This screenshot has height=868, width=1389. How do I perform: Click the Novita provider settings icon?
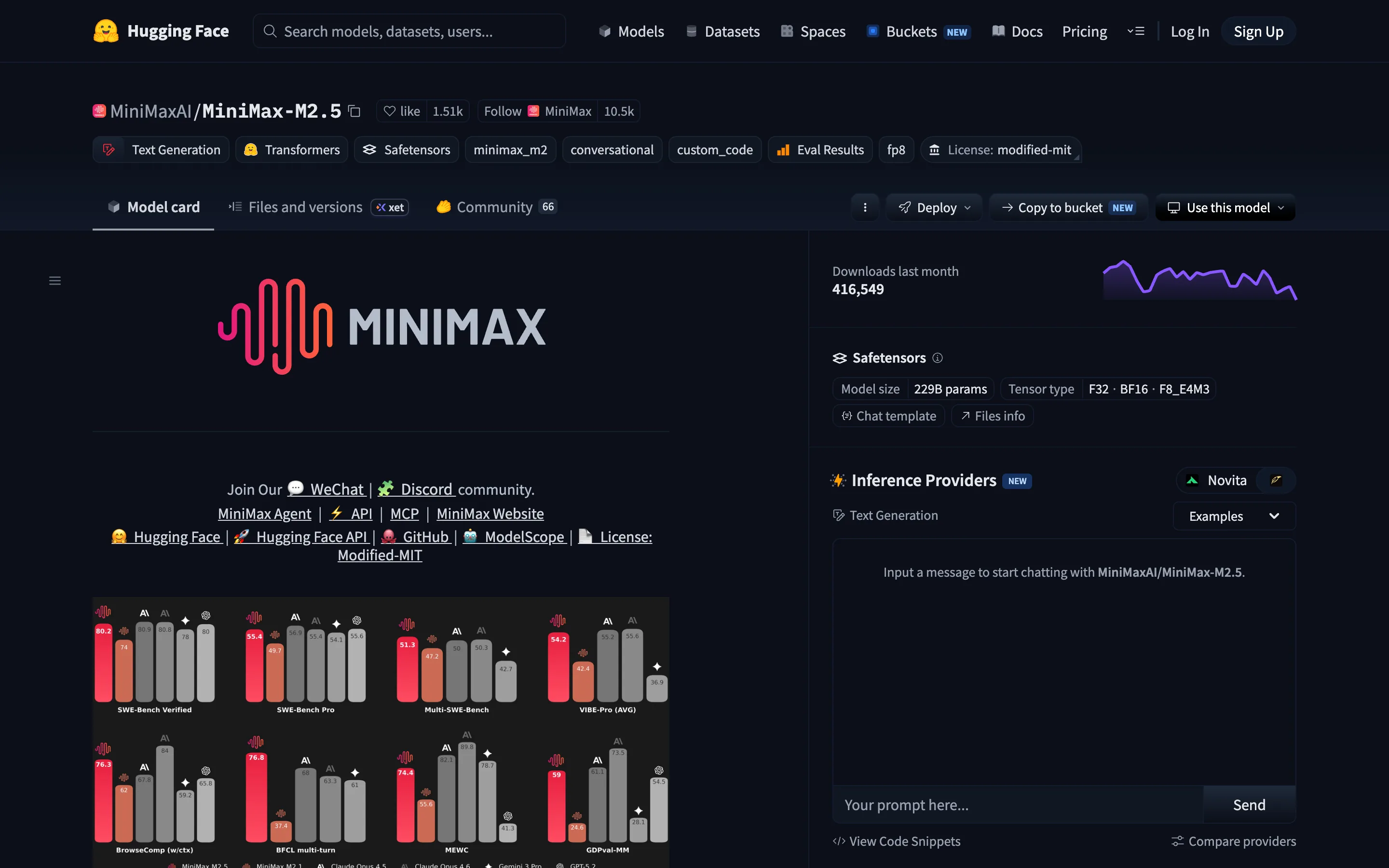point(1275,480)
